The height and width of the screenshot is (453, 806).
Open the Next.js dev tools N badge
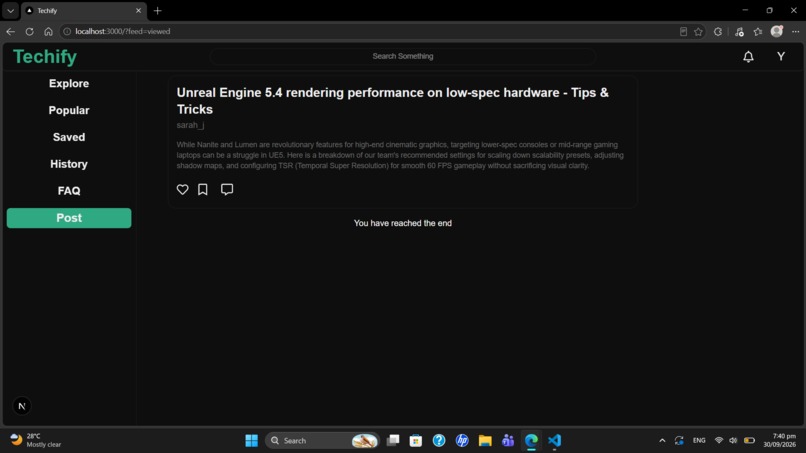point(22,406)
